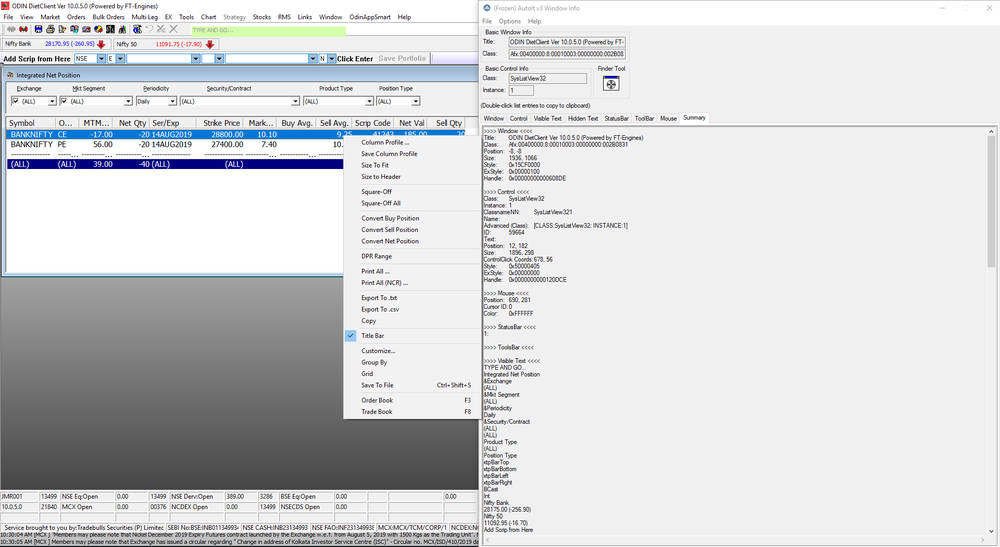Expand the Exchange (ALL) filter dropdown

tap(52, 101)
